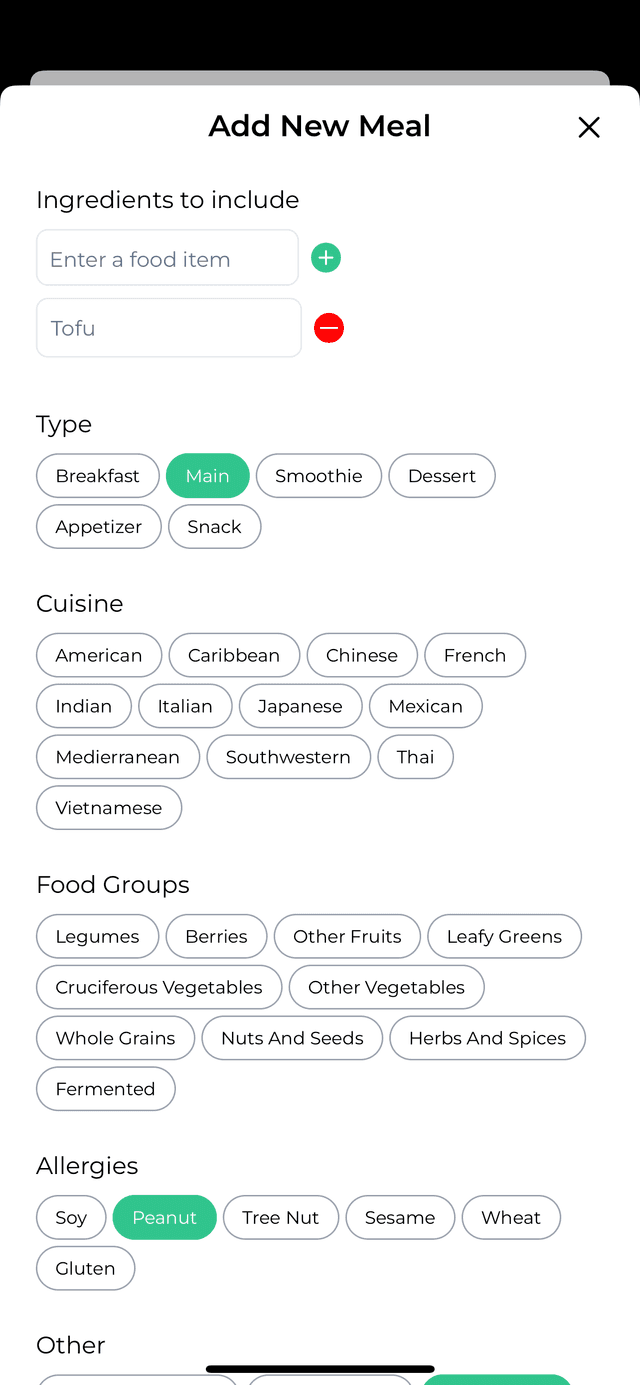Deselect the Peanut allergy
640x1385 pixels.
[x=164, y=1217]
